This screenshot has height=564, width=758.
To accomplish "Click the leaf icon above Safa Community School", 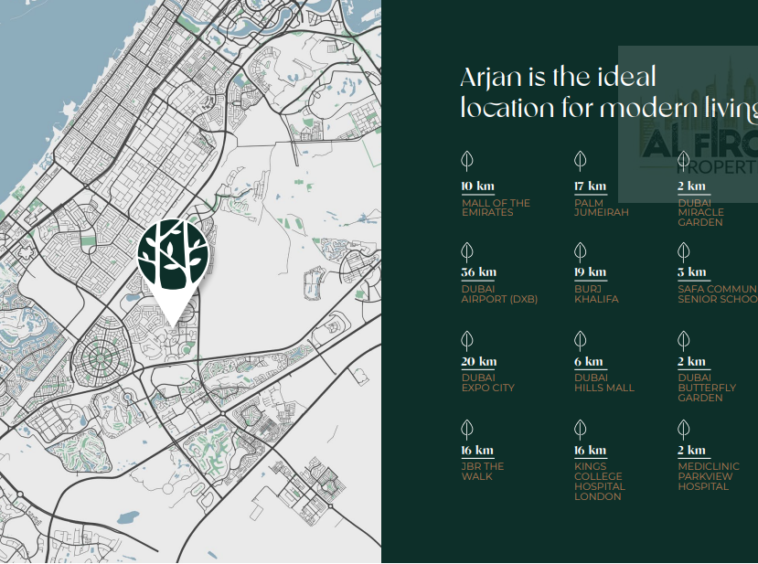I will point(683,252).
